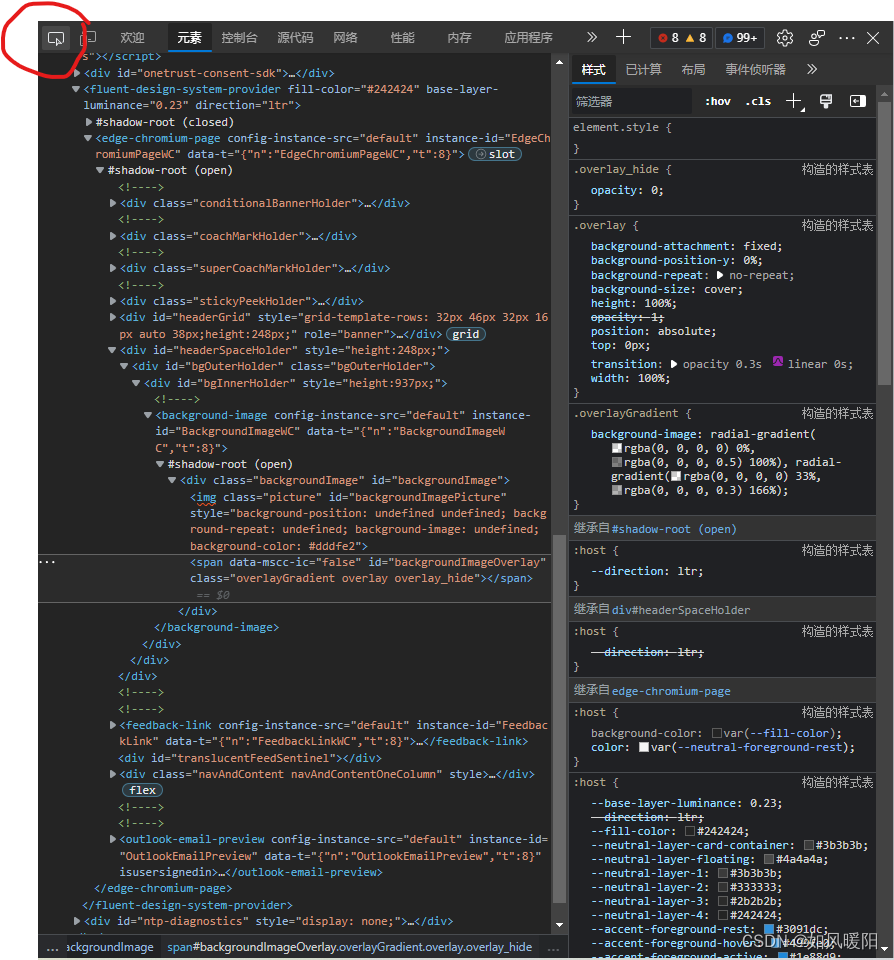Screen dimensions: 894x960
Task: Reveal the slot badge of edge-chromium-page
Action: point(495,154)
